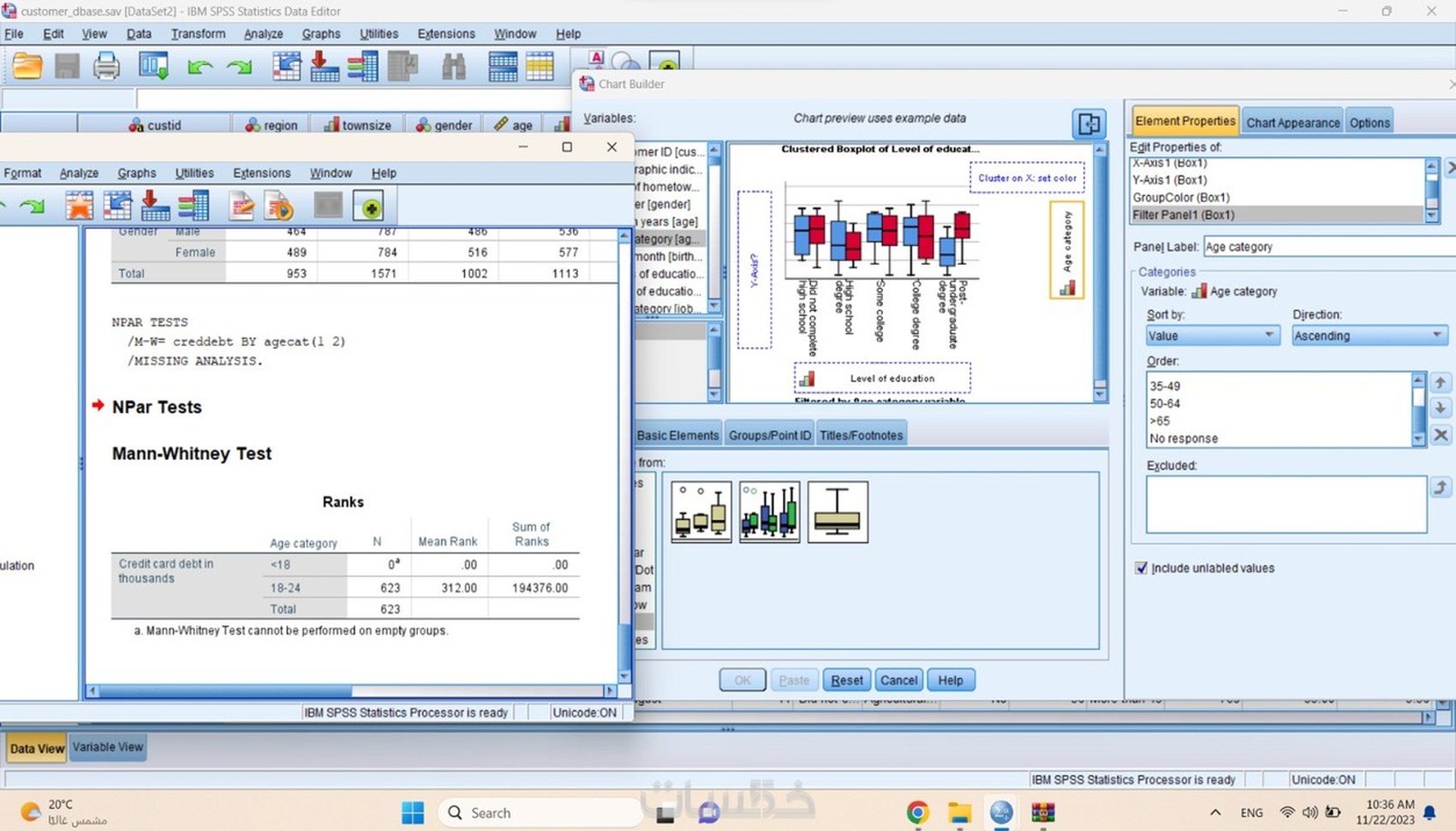Open File Explorer from the taskbar
Viewport: 1456px width, 831px height.
(x=959, y=812)
